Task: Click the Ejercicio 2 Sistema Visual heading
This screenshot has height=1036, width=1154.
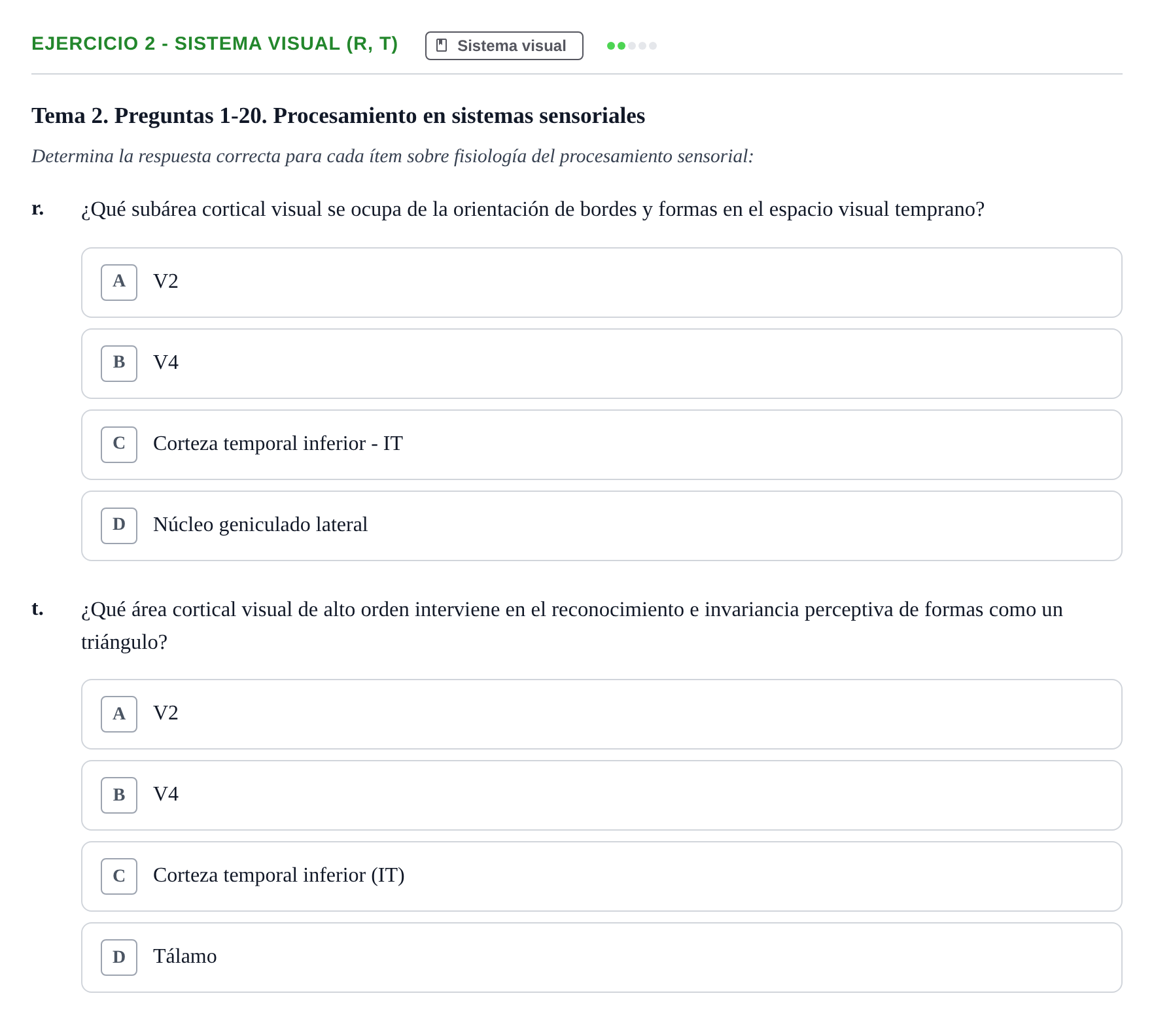Action: (215, 43)
